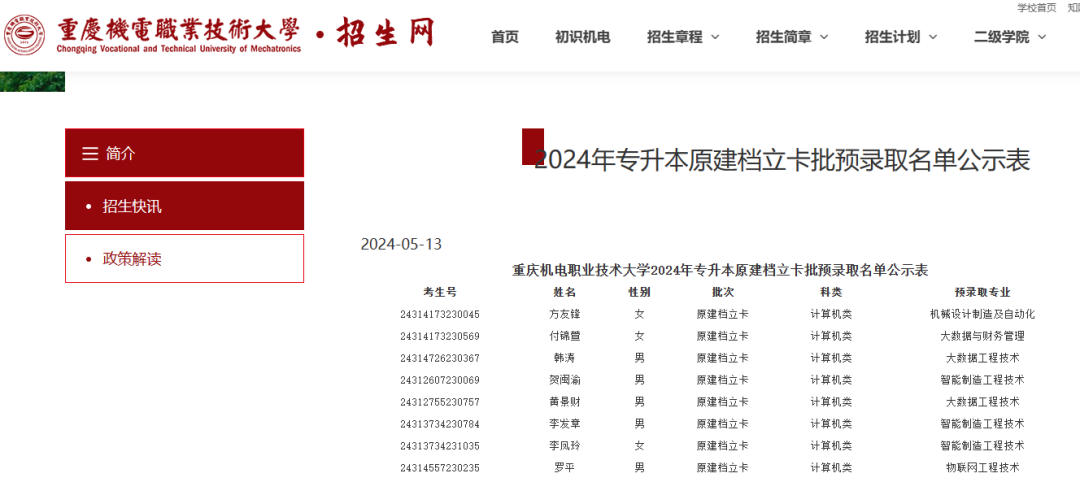Click exam number 24313734230784
This screenshot has width=1080, height=482.
coord(439,424)
